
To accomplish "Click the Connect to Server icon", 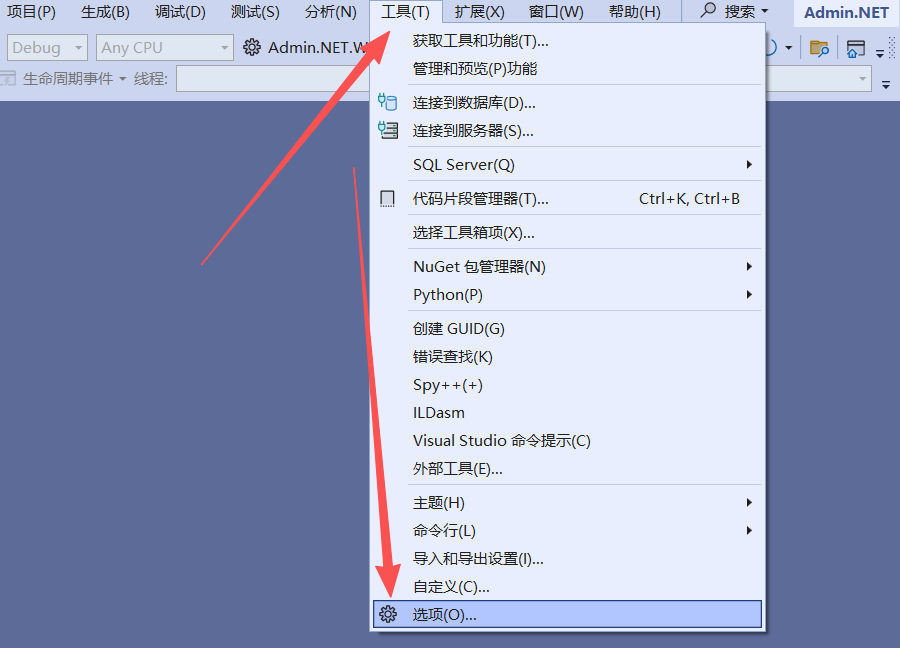I will pyautogui.click(x=388, y=130).
